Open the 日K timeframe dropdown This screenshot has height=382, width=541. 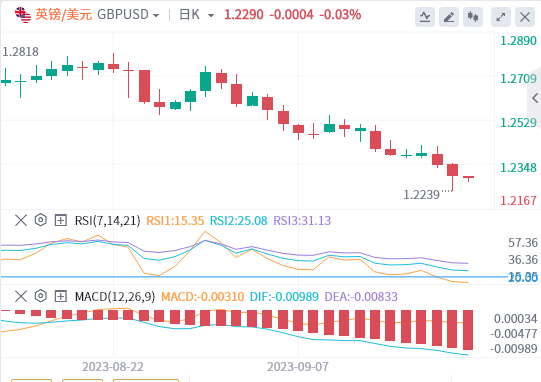coord(197,15)
